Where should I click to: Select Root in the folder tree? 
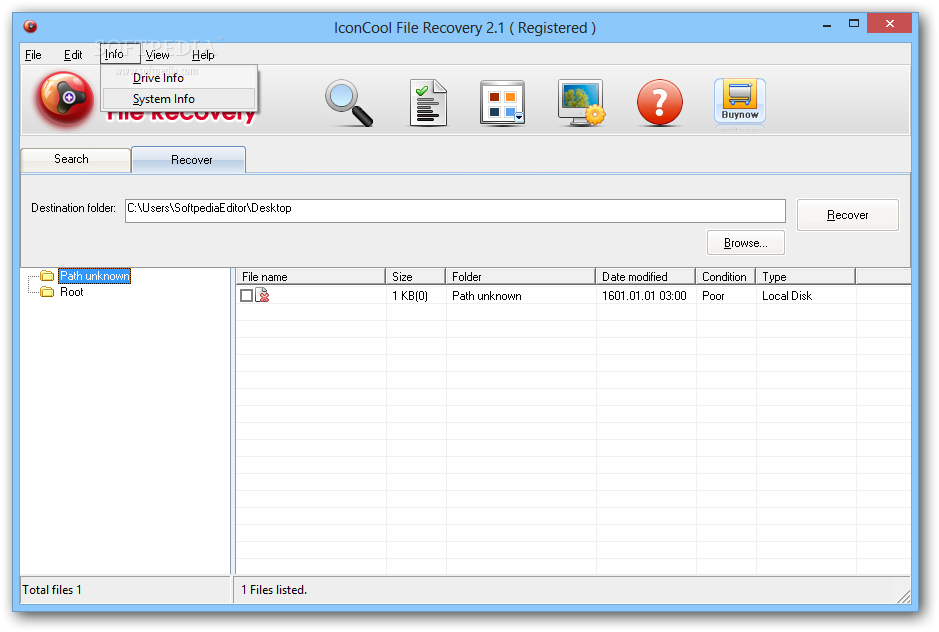72,292
